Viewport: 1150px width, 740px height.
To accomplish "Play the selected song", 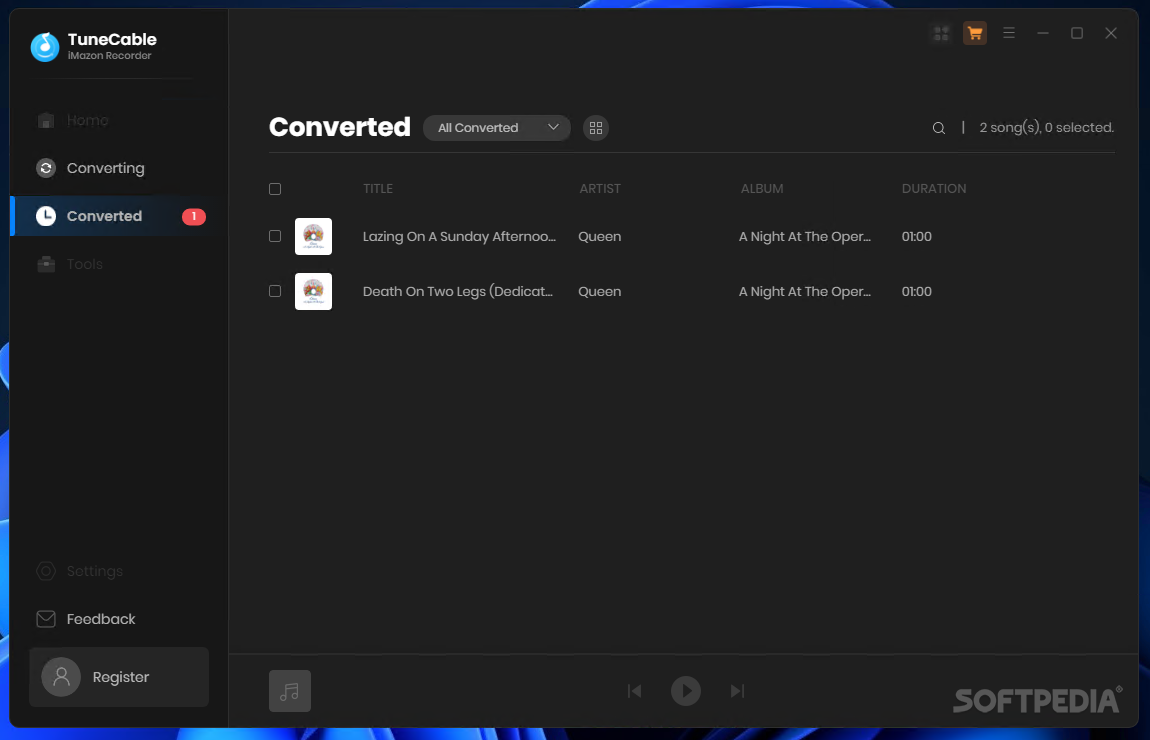I will pyautogui.click(x=686, y=691).
